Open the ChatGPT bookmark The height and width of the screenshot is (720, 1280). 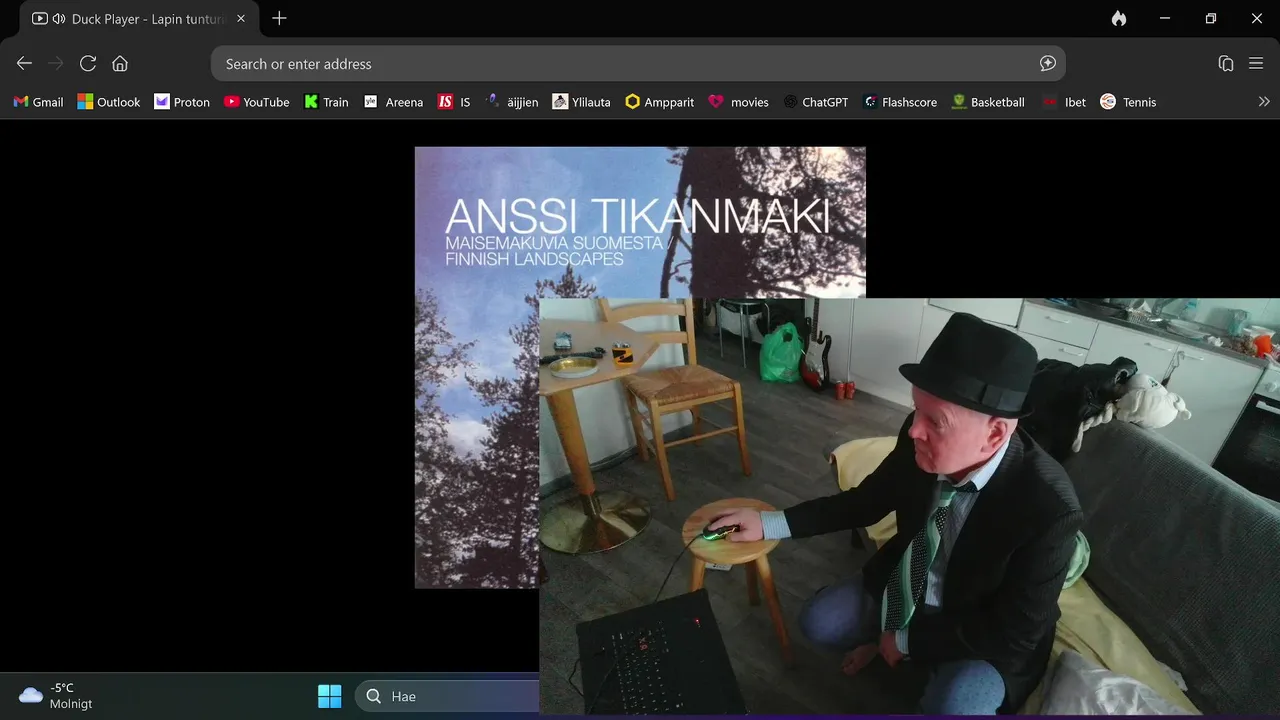[x=816, y=102]
